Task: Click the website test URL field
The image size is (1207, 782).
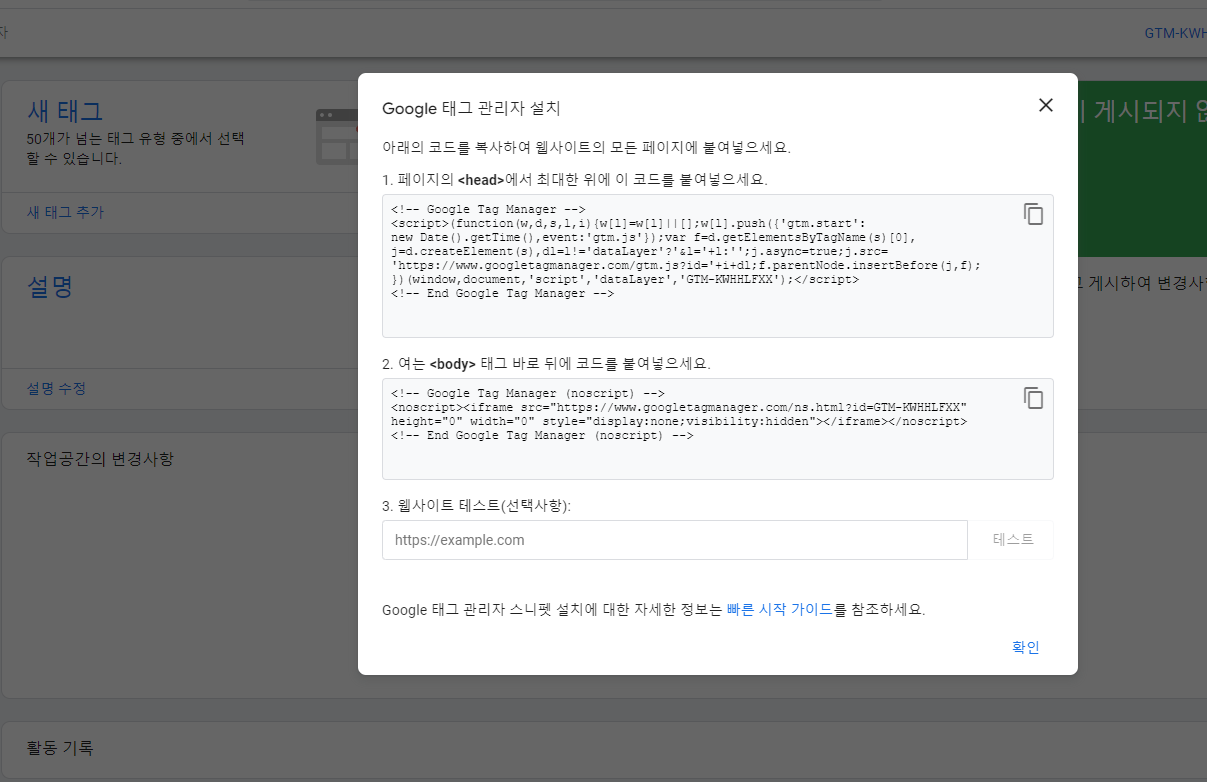Action: pos(675,540)
